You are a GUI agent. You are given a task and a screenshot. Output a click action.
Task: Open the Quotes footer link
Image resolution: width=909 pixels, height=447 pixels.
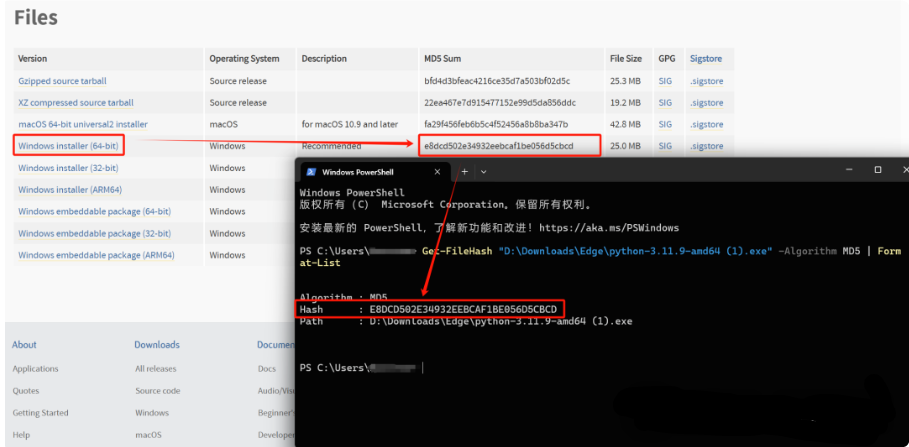[26, 391]
